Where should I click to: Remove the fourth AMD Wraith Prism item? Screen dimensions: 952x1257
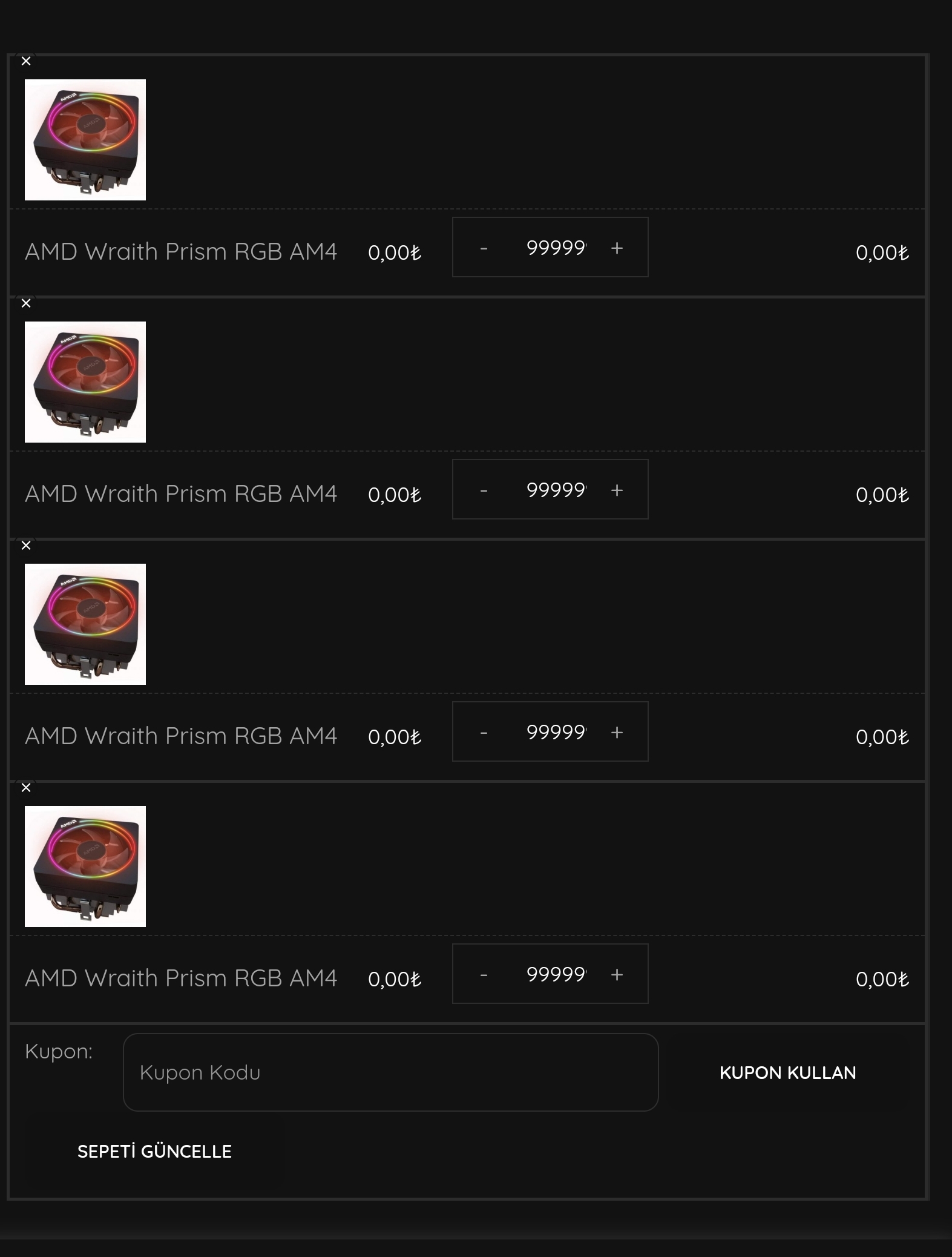pyautogui.click(x=26, y=788)
